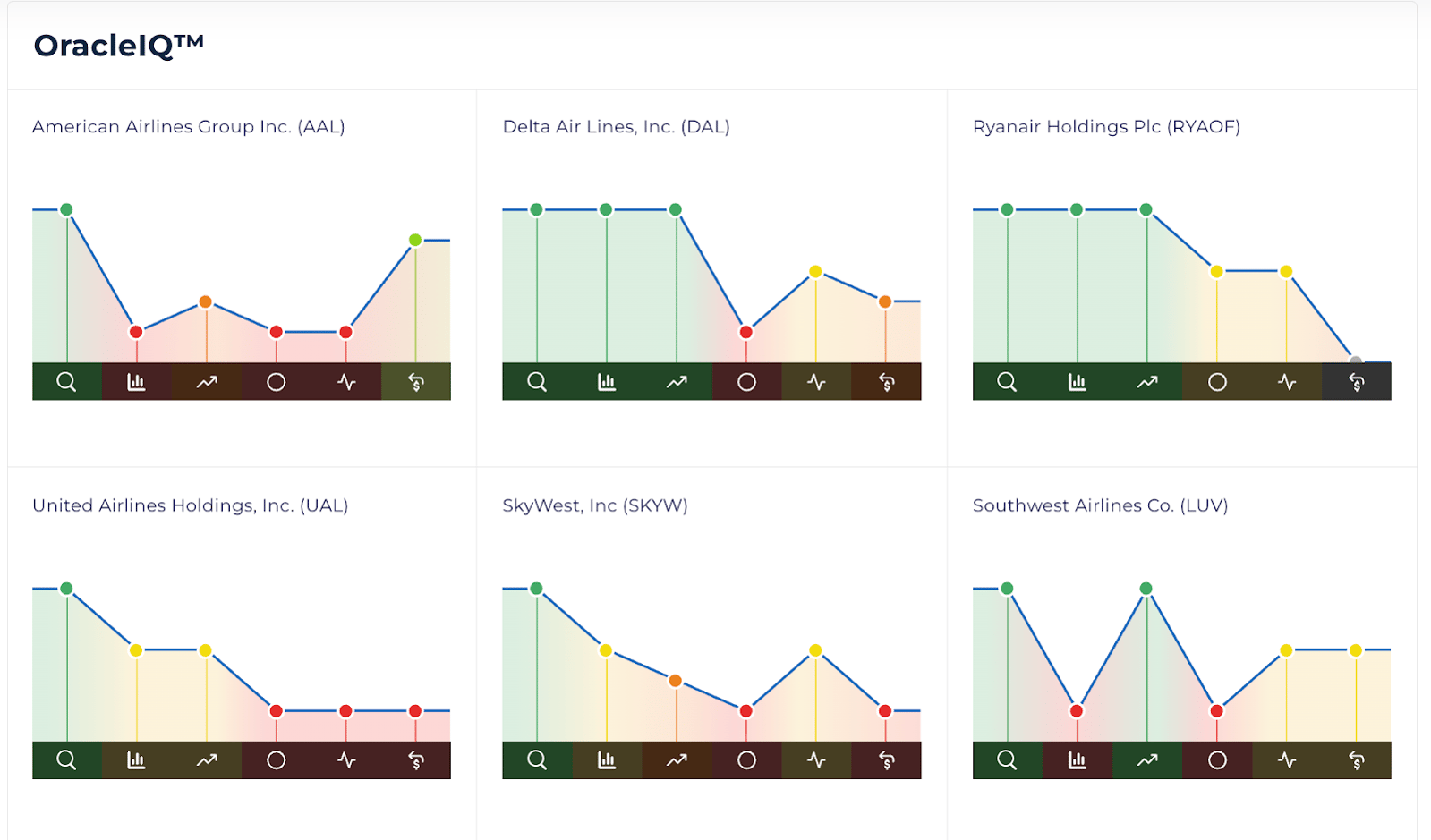1431x840 pixels.
Task: Click the bar chart icon under Delta chart
Action: pos(607,382)
